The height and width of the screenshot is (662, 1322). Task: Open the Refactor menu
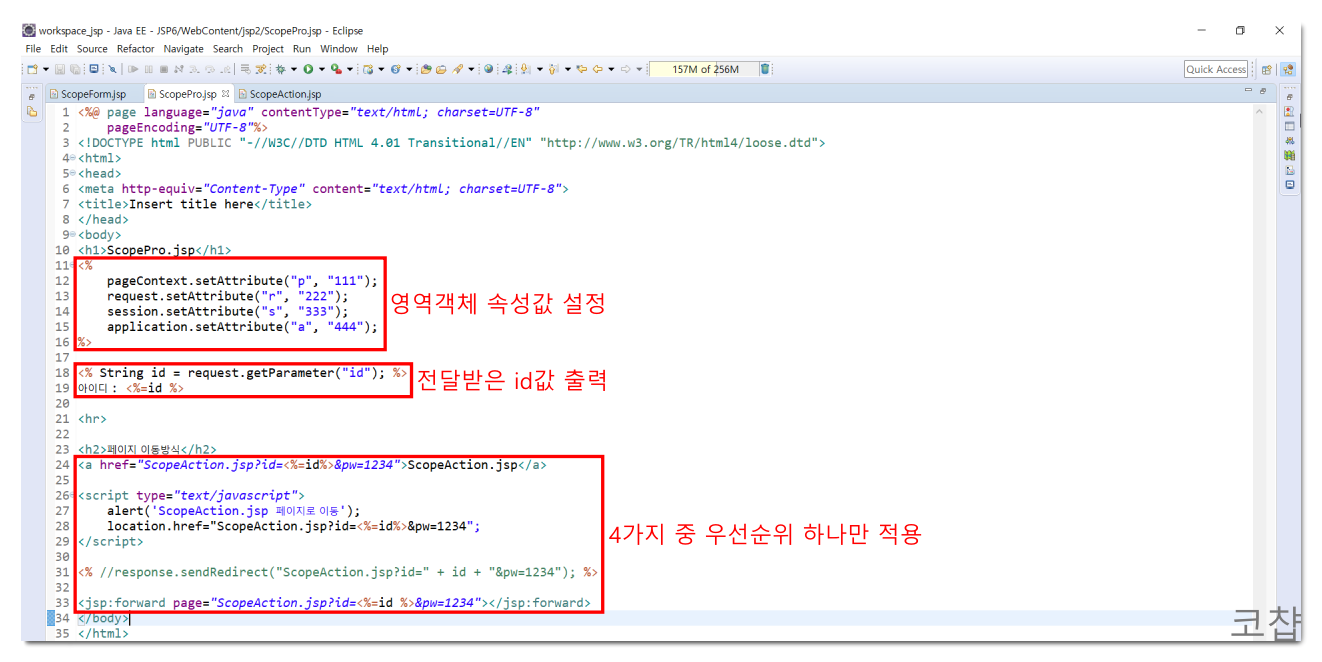(136, 48)
